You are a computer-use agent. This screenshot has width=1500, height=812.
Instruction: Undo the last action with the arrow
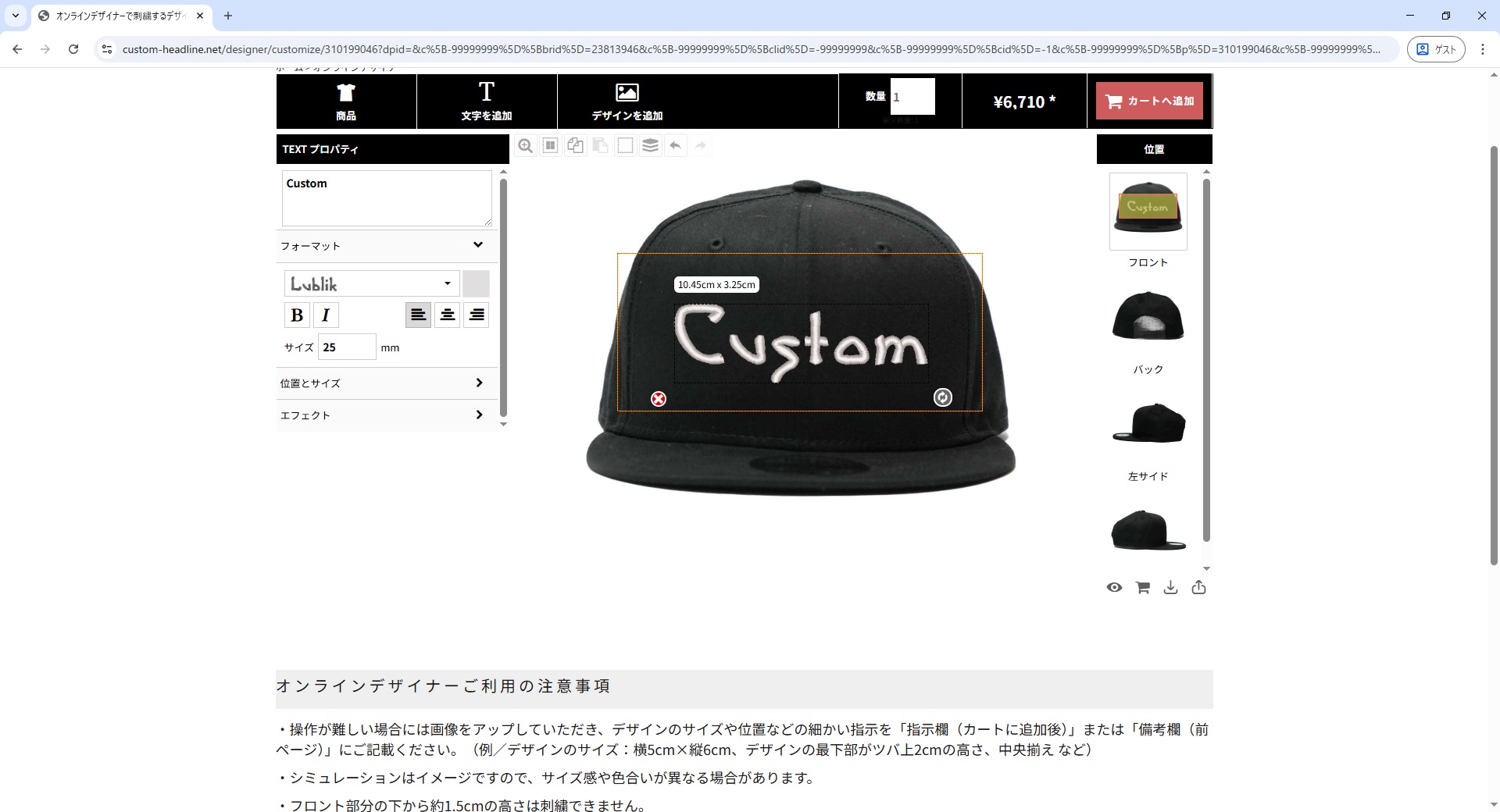(x=676, y=146)
